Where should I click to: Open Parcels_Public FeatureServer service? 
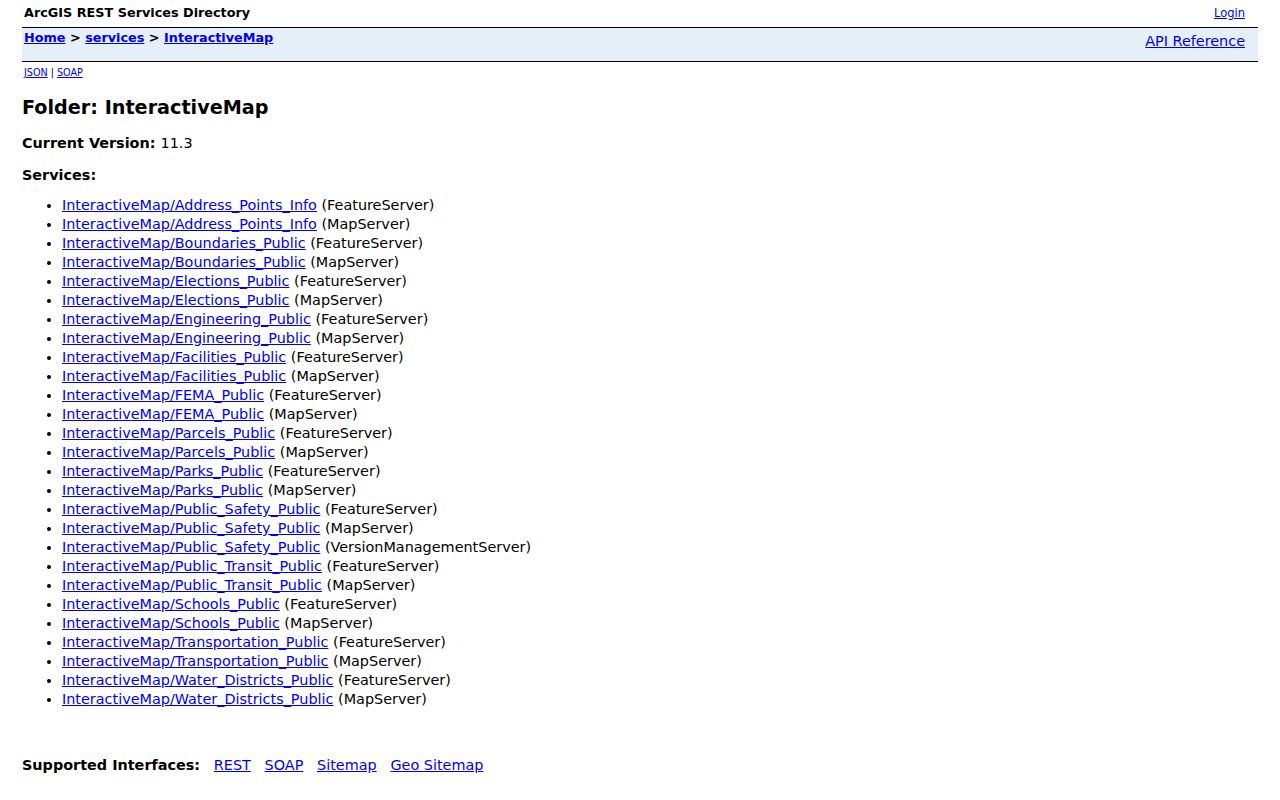click(x=168, y=433)
